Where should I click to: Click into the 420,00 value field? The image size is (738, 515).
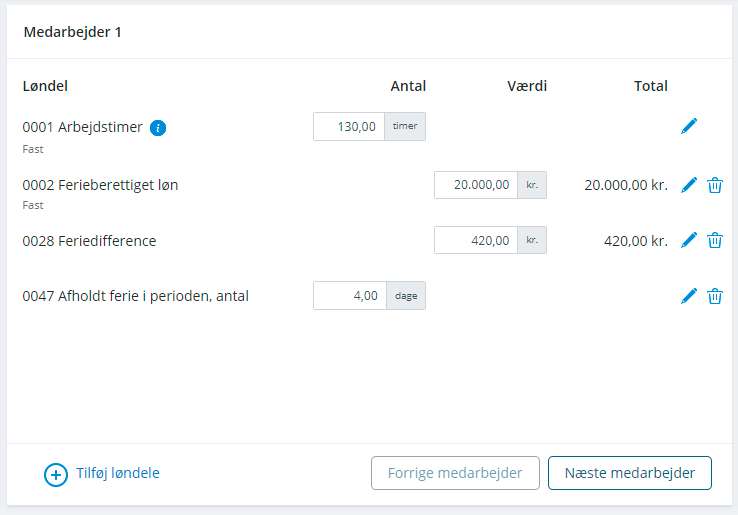point(476,240)
